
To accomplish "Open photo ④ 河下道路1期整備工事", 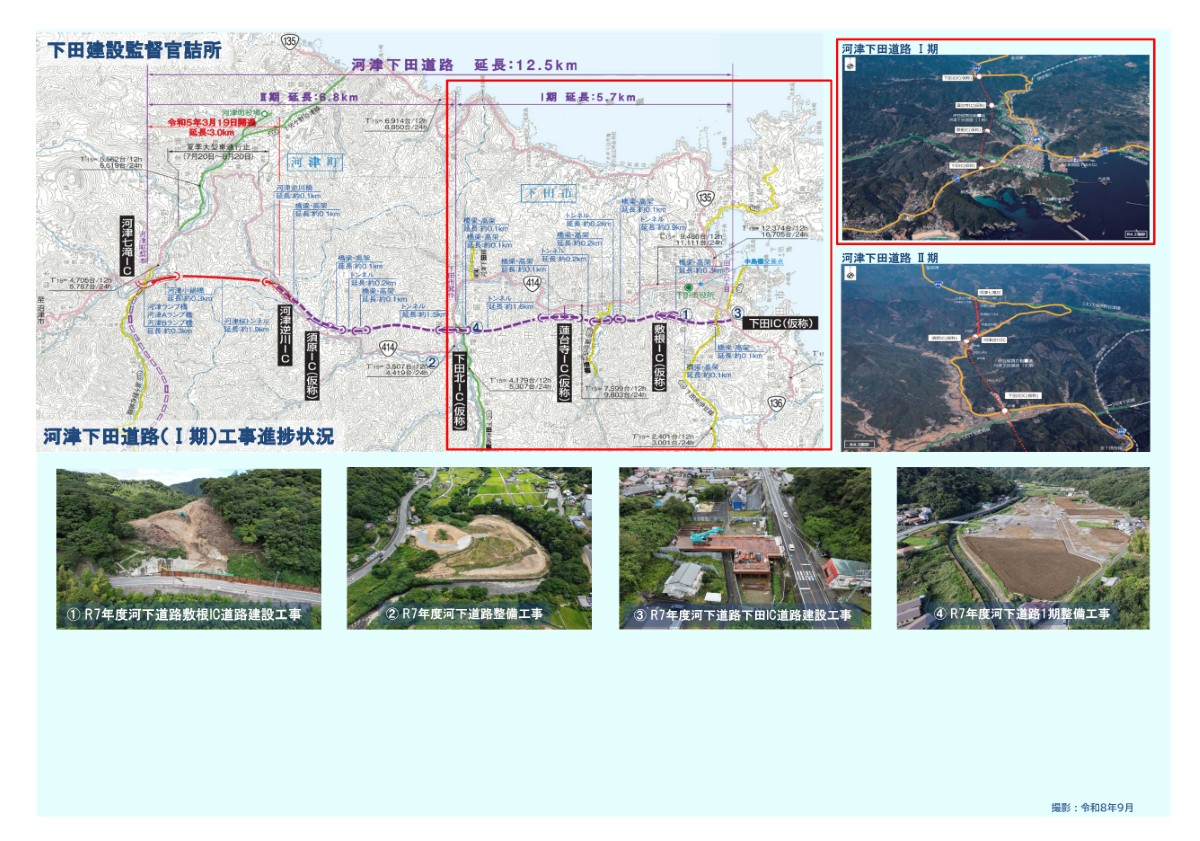I will coord(1023,548).
